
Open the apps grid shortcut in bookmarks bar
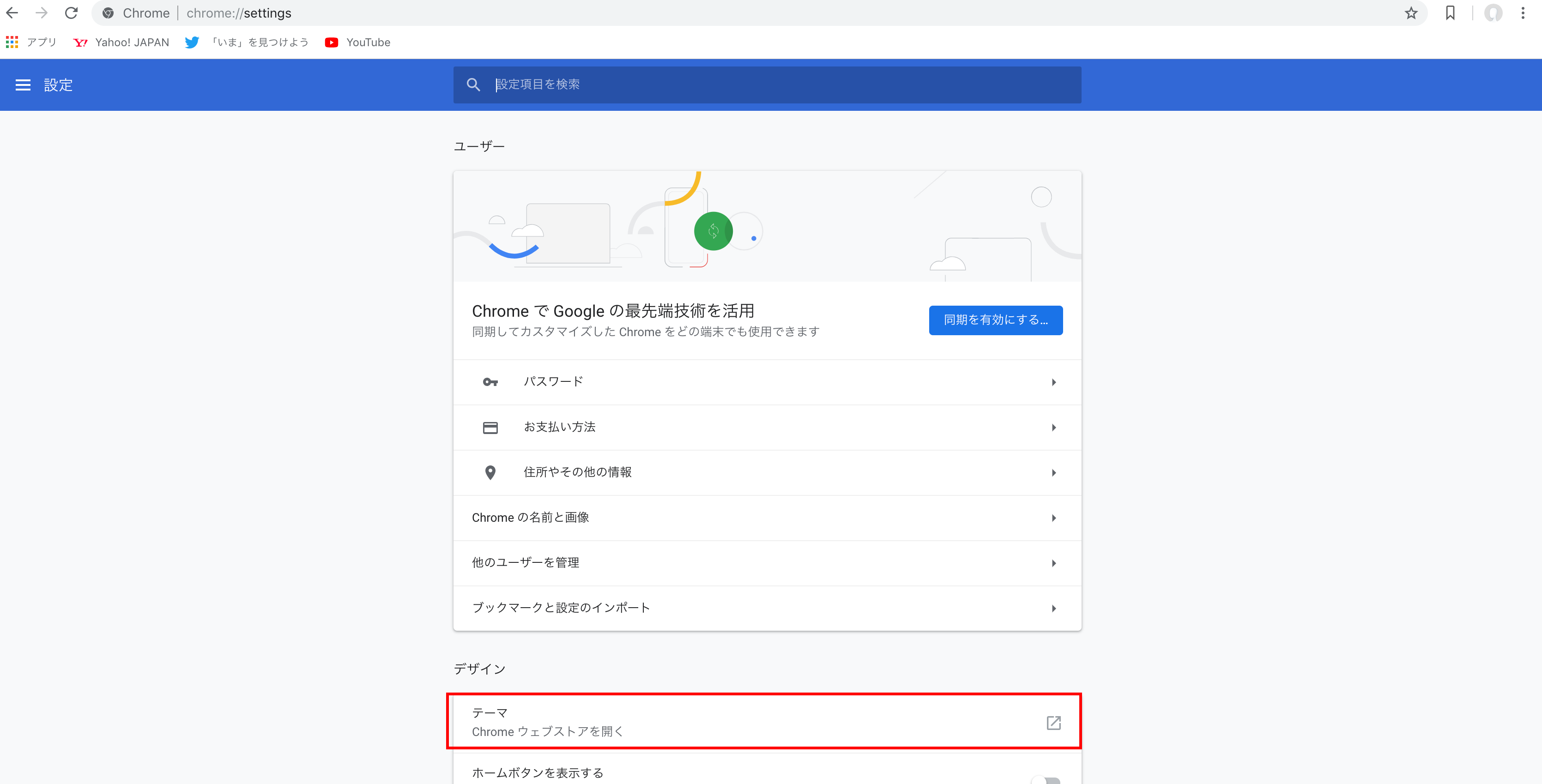click(12, 42)
